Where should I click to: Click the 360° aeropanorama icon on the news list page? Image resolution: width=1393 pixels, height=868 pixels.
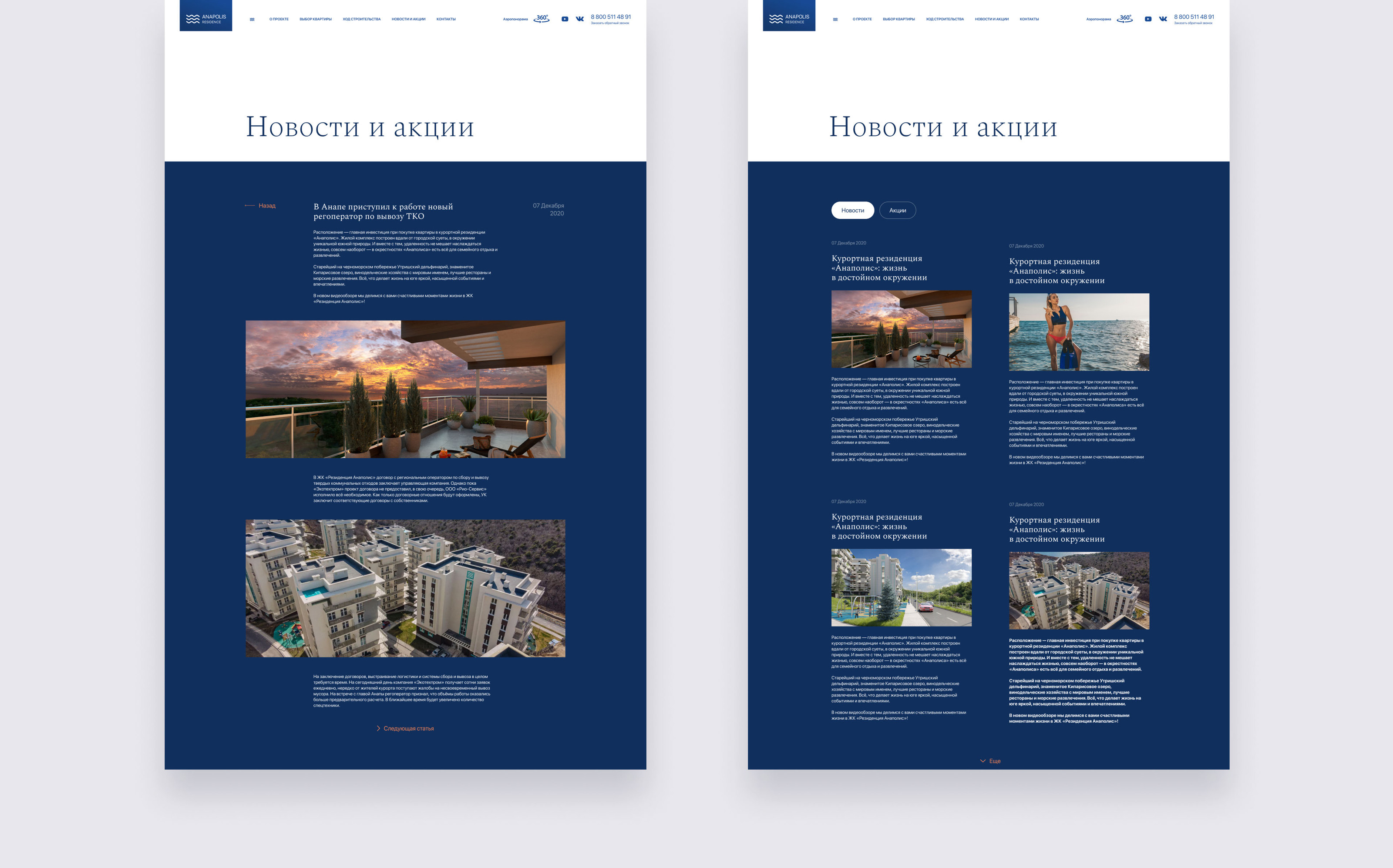pyautogui.click(x=1125, y=18)
